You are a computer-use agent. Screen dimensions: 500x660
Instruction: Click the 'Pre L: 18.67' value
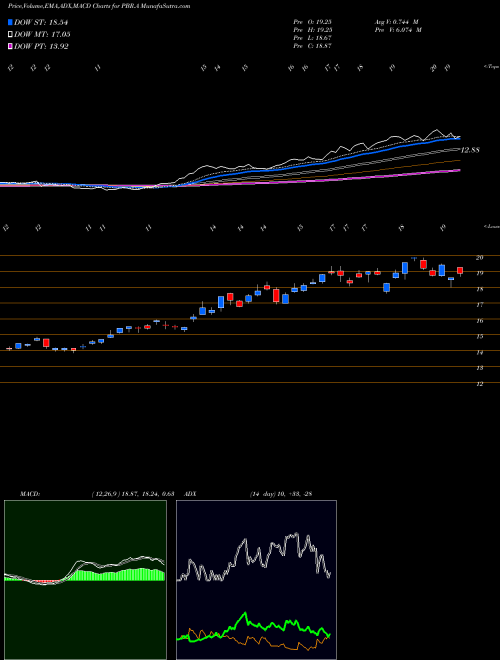313,38
